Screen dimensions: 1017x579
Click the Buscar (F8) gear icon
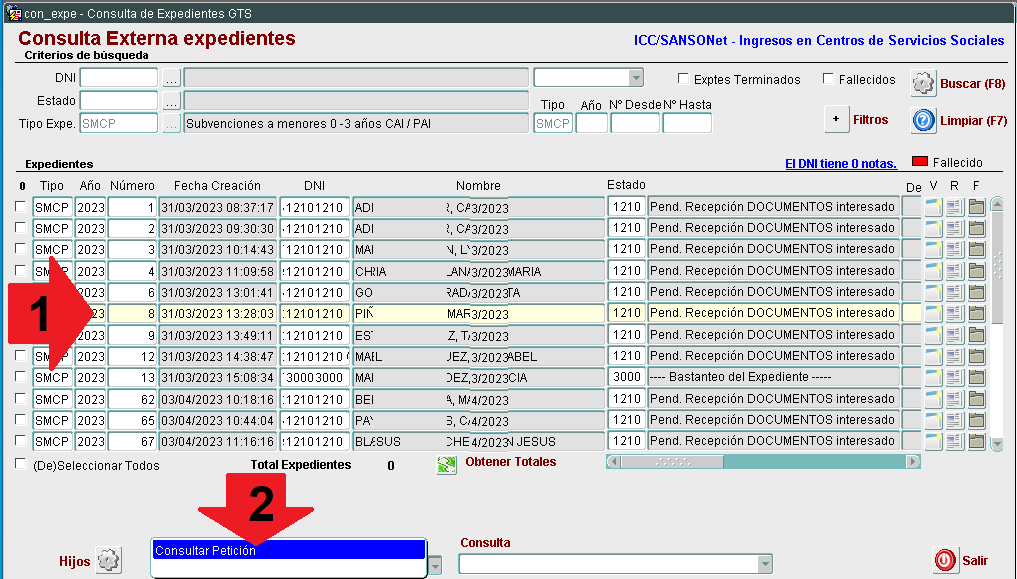[x=922, y=83]
